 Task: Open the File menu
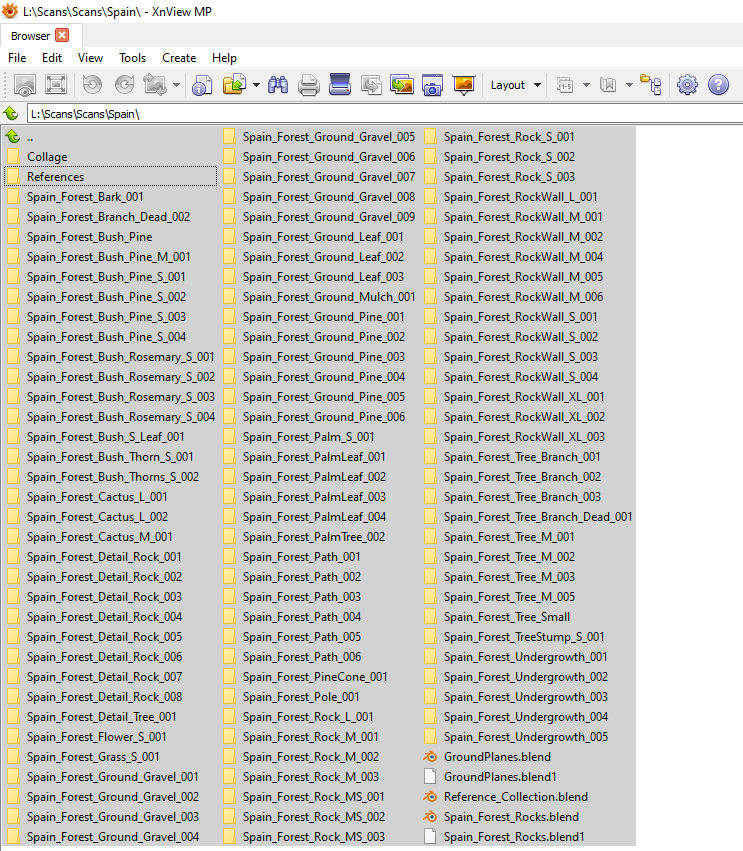pos(17,58)
